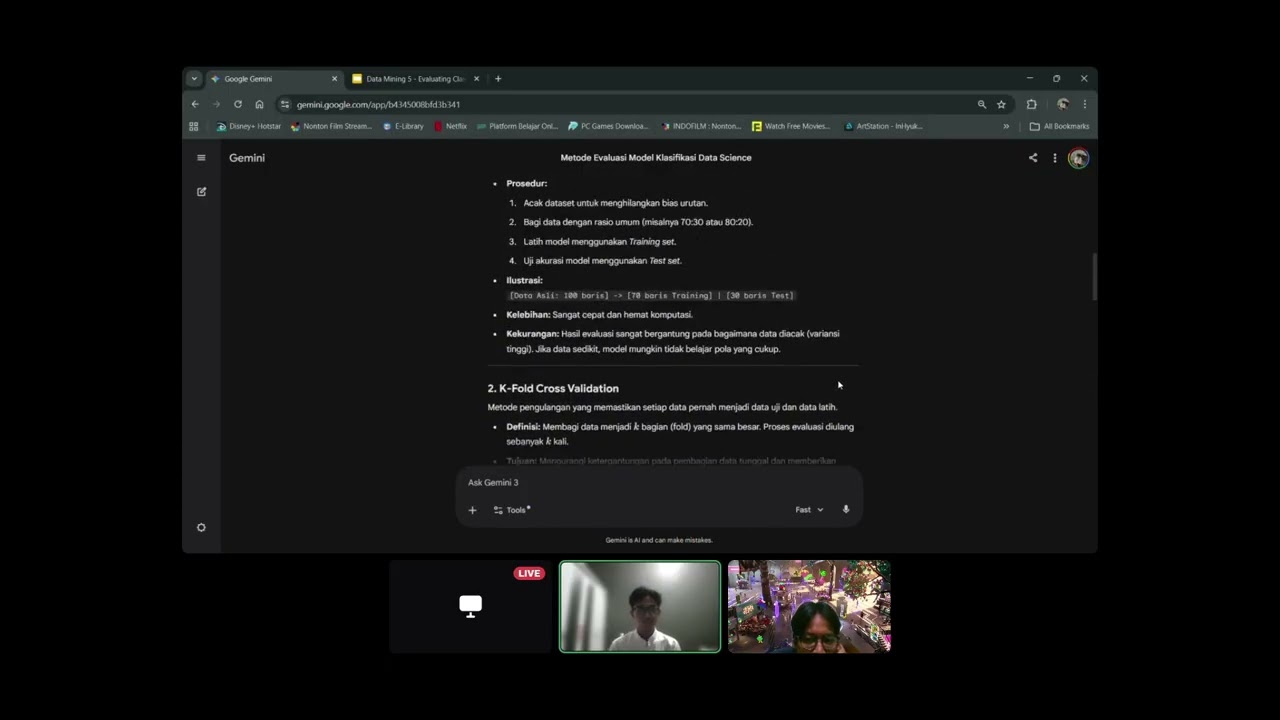This screenshot has width=1280, height=720.
Task: Minimize the Chrome window
Action: (x=1029, y=79)
